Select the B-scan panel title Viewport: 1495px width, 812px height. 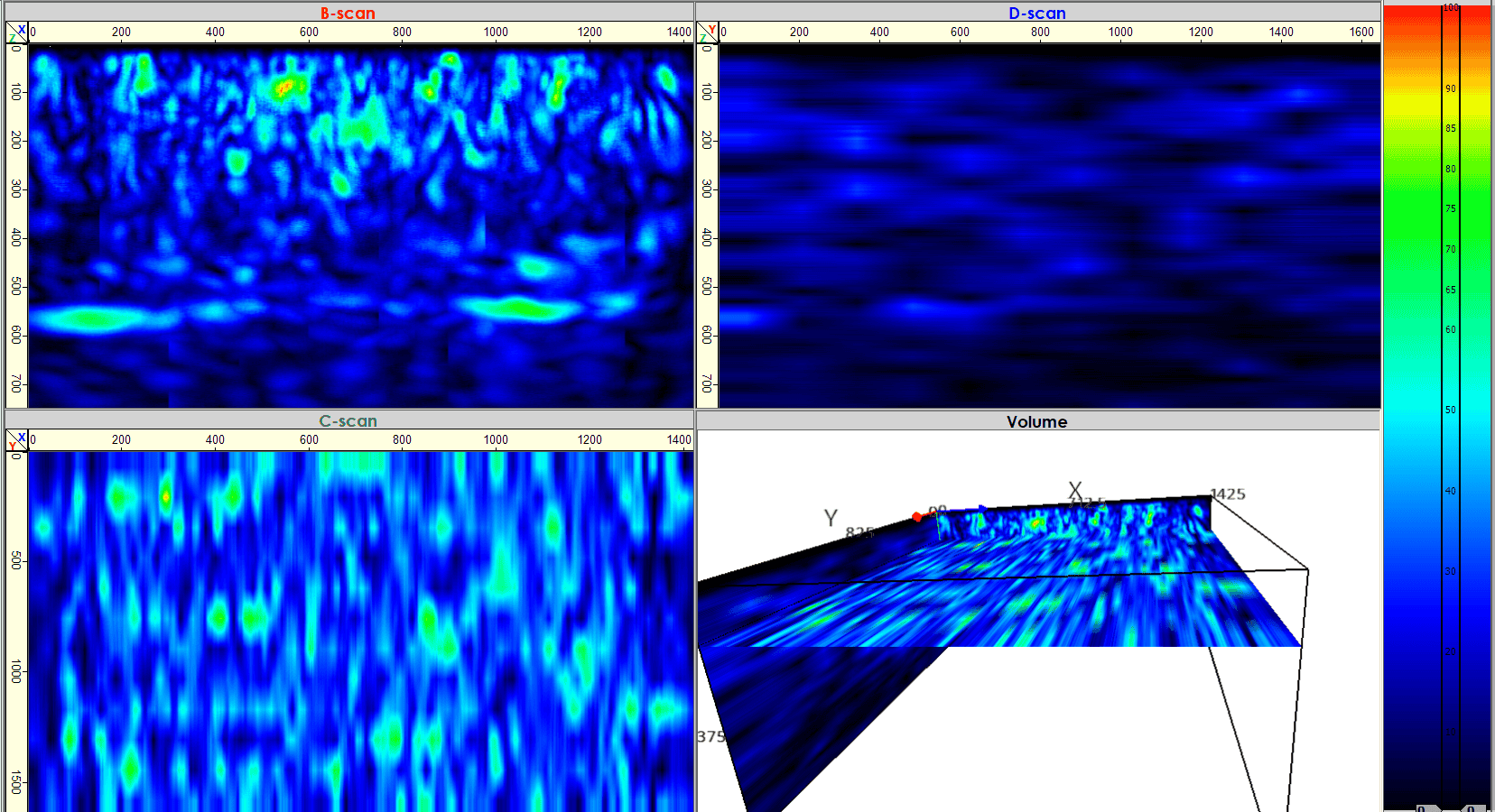[x=348, y=13]
